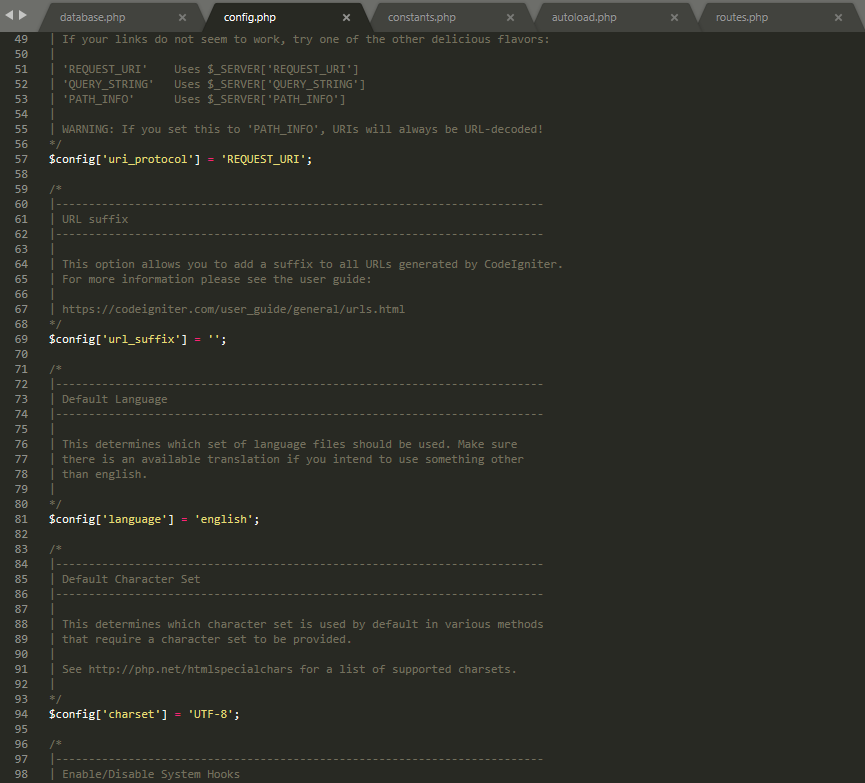The height and width of the screenshot is (783, 865).
Task: Close the config.php tab
Action: pyautogui.click(x=346, y=18)
